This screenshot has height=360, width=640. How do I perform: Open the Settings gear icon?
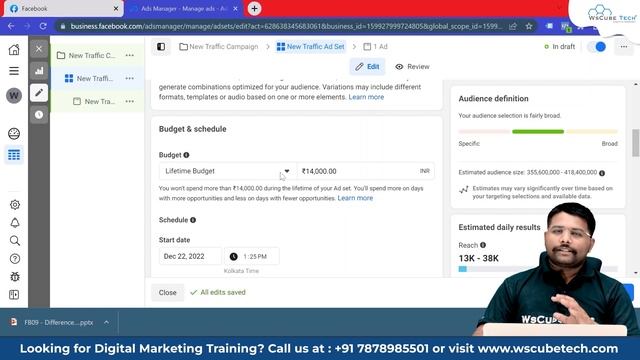pos(15,204)
